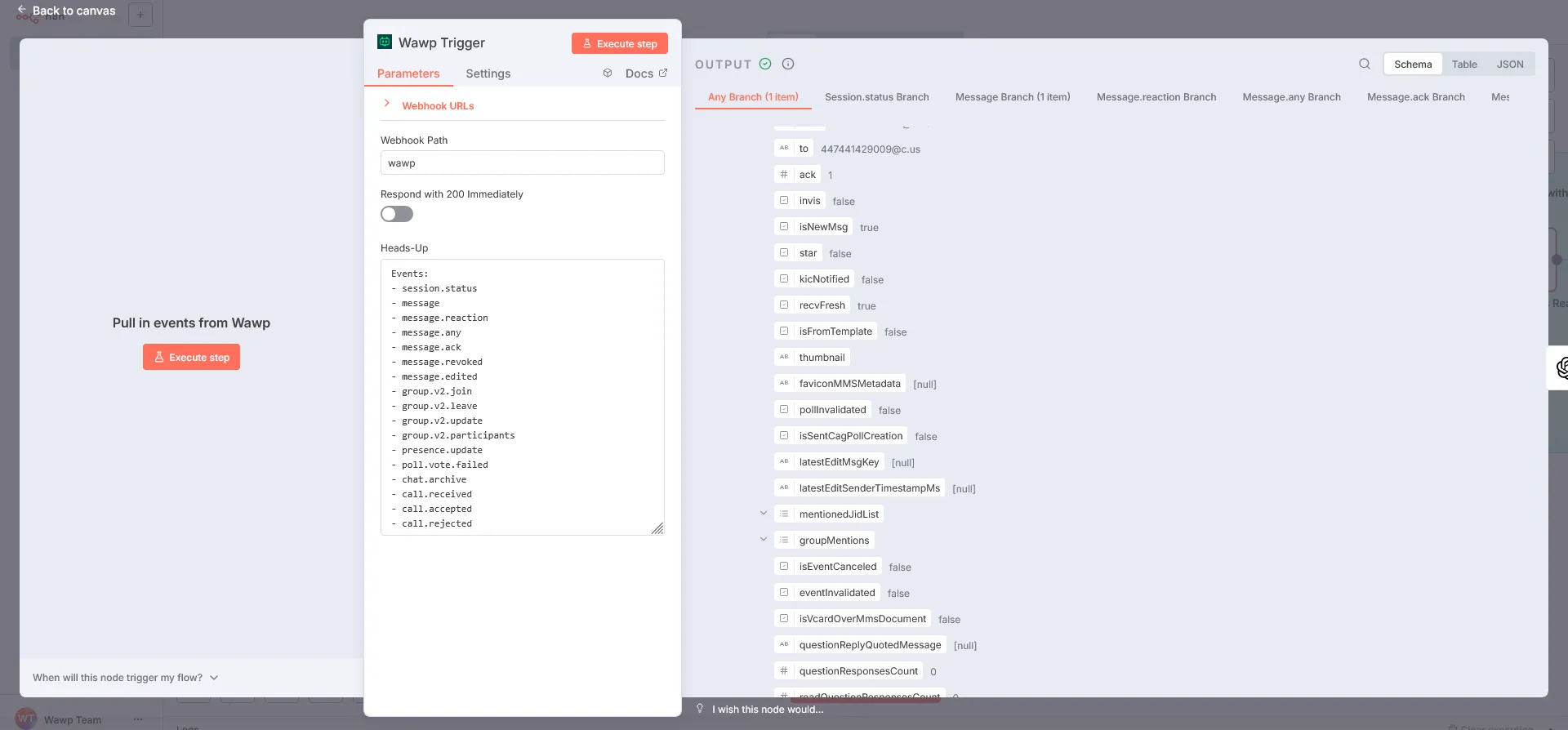Switch output view to JSON
The width and height of the screenshot is (1568, 730).
[1509, 64]
